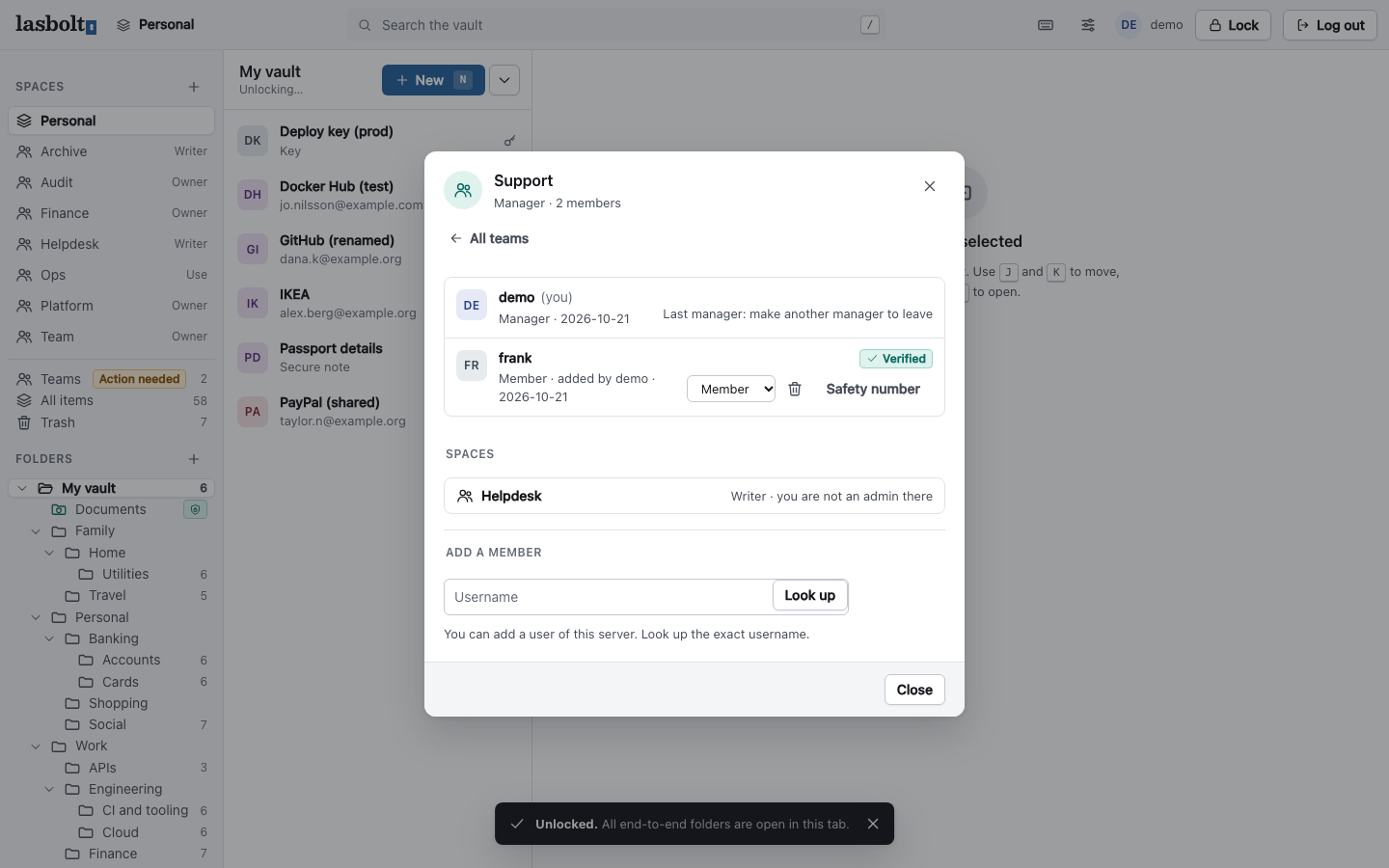Open the settings sliders icon
This screenshot has height=868, width=1389.
(1088, 25)
